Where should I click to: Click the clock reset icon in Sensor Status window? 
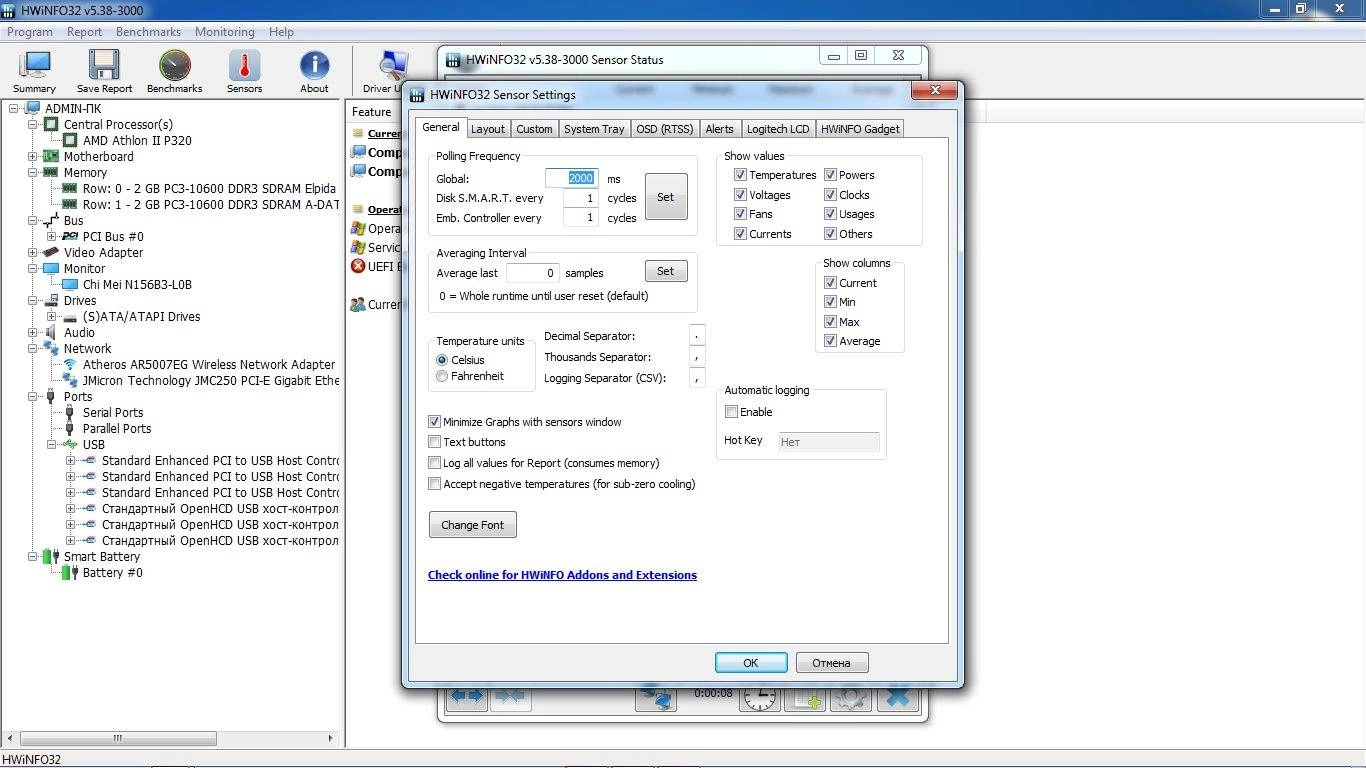[x=760, y=697]
